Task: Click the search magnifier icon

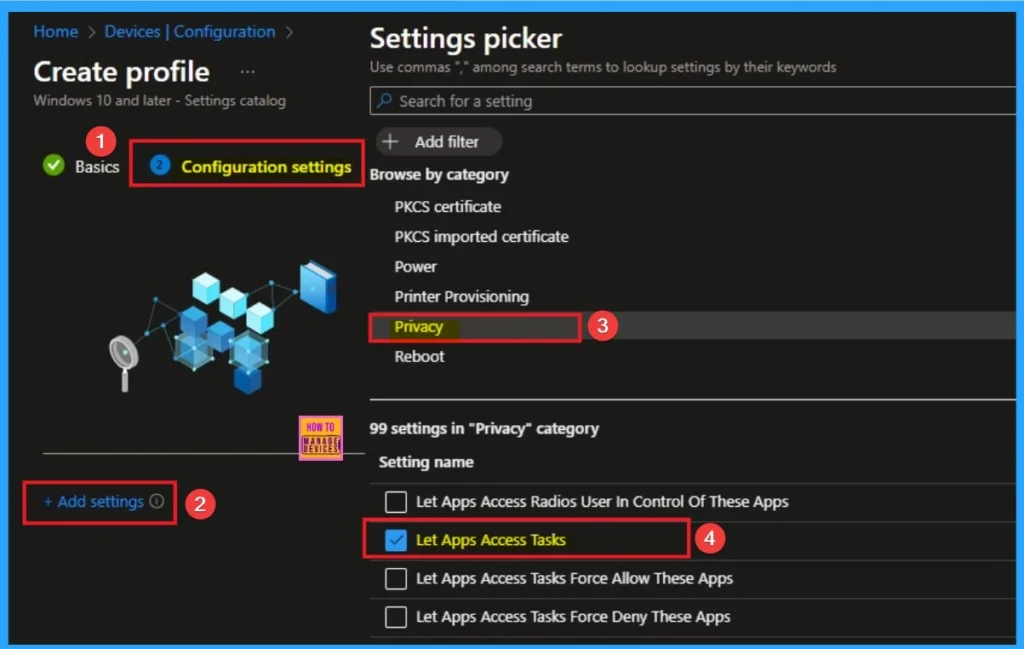Action: coord(384,101)
